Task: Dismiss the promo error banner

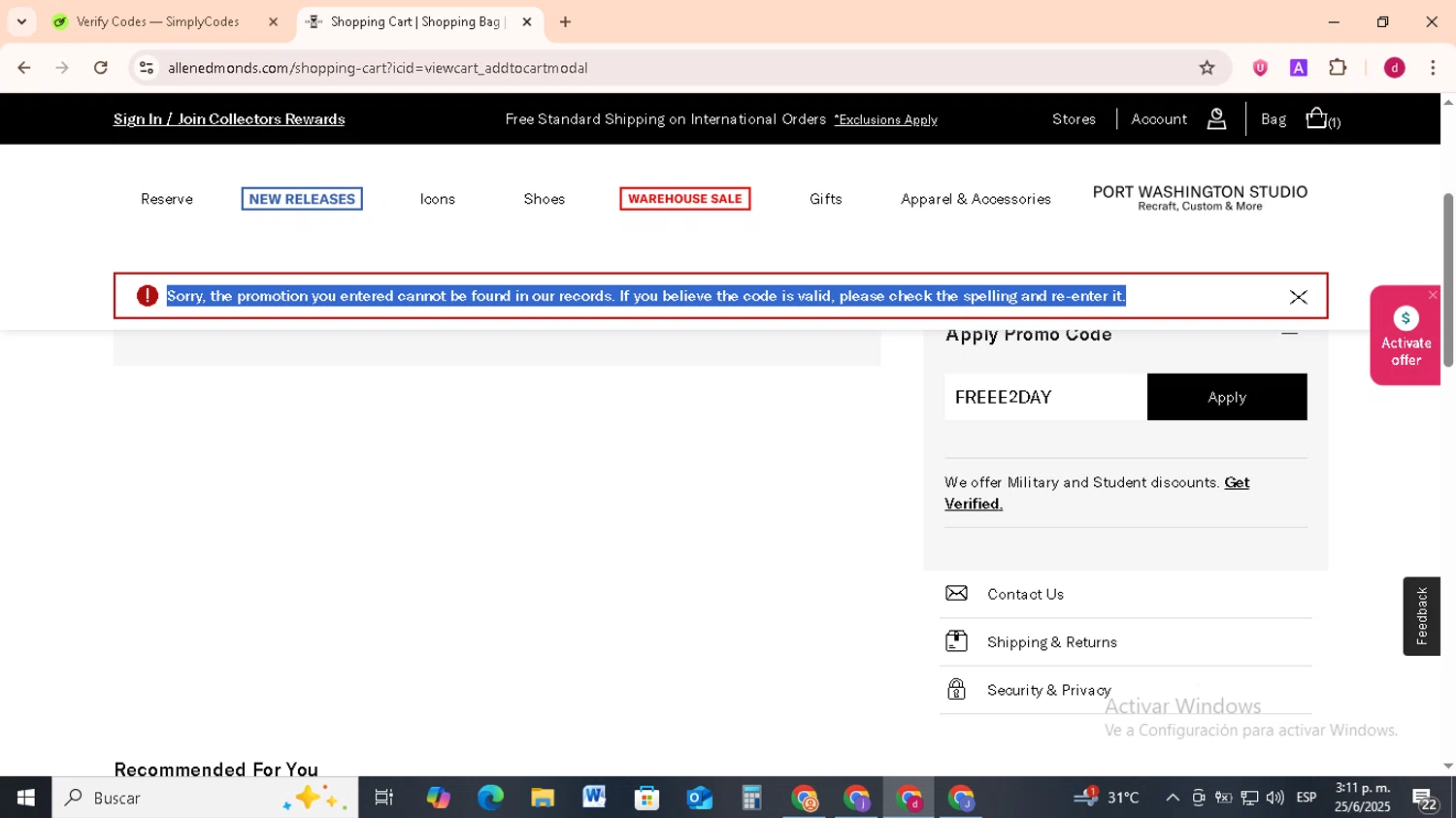Action: click(x=1298, y=297)
